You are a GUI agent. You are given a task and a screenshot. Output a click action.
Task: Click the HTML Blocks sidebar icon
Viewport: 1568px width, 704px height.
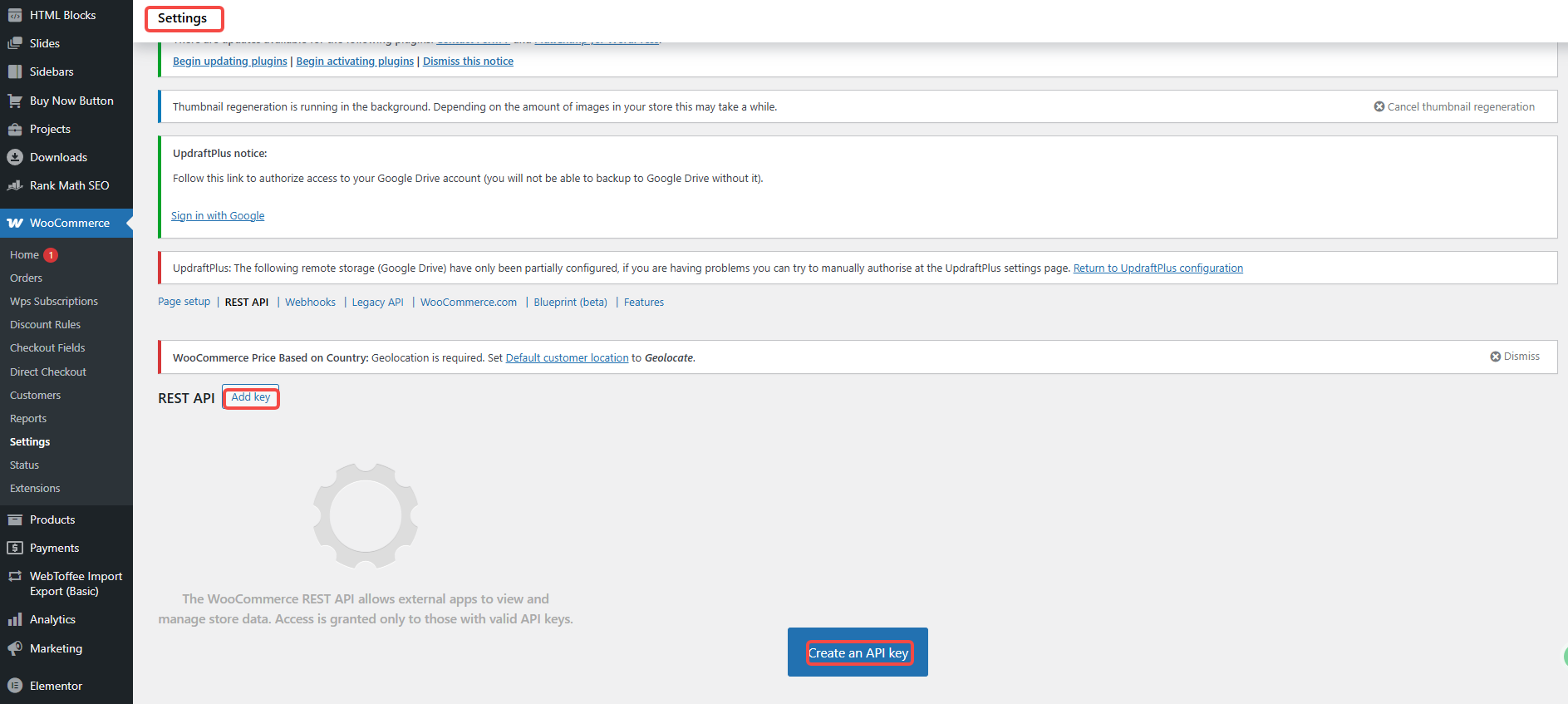[x=15, y=15]
